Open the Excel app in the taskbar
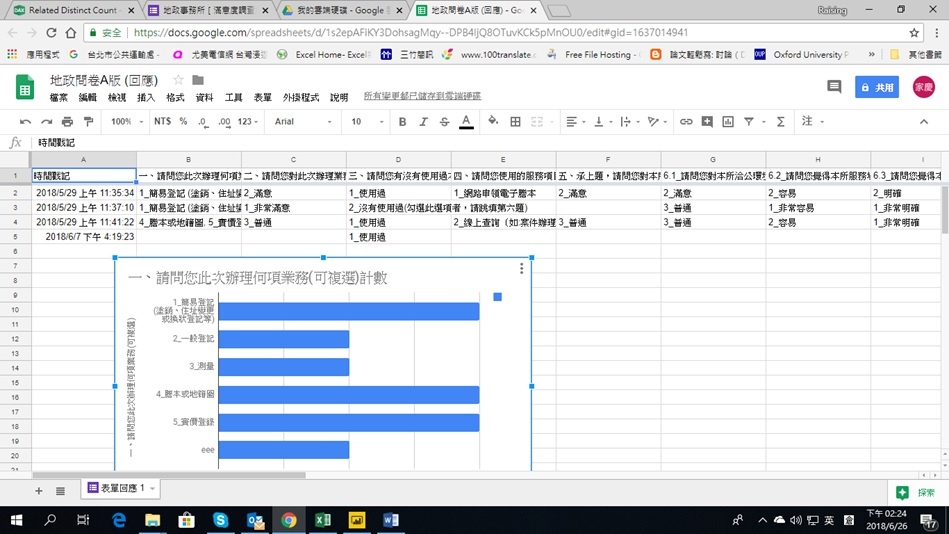 (323, 520)
